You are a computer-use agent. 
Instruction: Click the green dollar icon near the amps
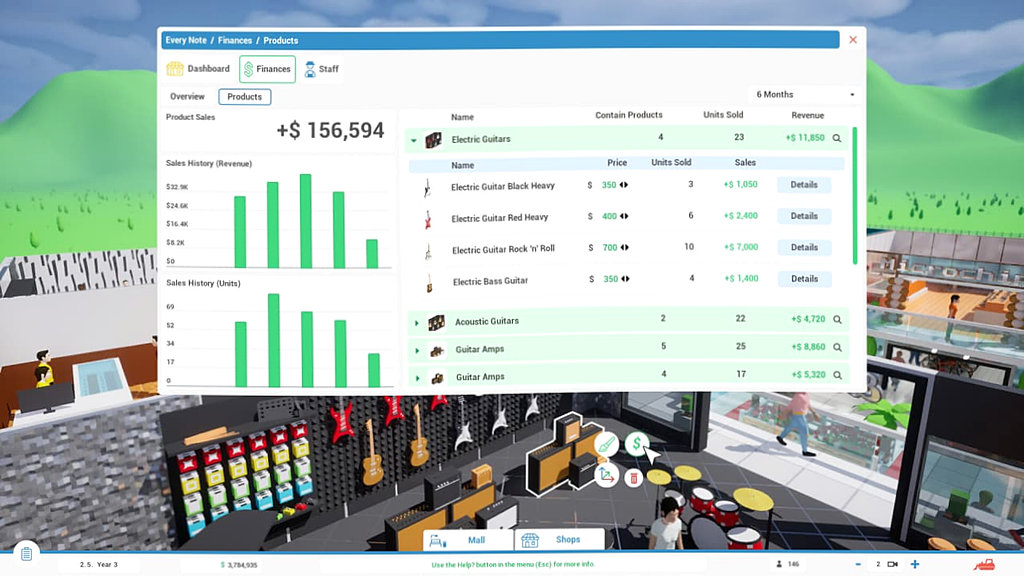(637, 444)
